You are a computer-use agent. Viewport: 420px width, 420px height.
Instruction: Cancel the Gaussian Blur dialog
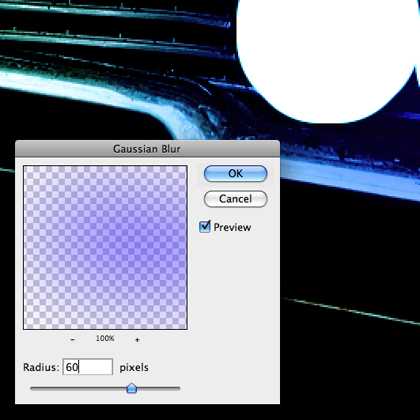coord(235,199)
